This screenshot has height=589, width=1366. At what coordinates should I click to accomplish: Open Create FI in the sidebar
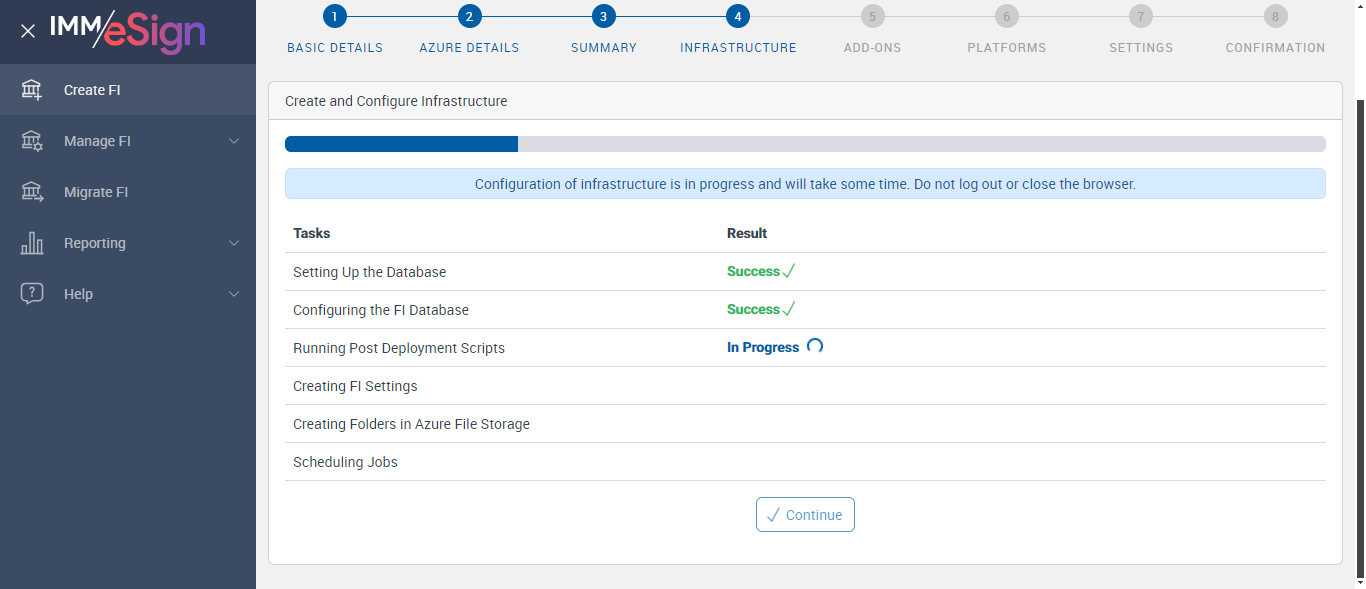[128, 90]
